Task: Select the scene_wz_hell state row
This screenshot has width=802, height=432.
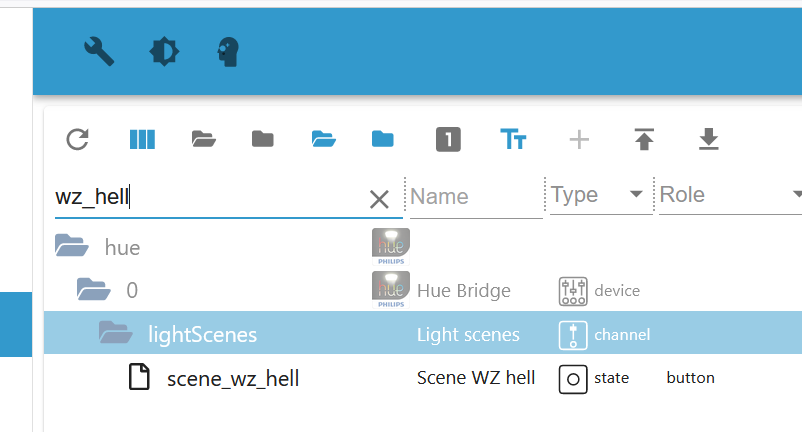Action: coord(232,378)
